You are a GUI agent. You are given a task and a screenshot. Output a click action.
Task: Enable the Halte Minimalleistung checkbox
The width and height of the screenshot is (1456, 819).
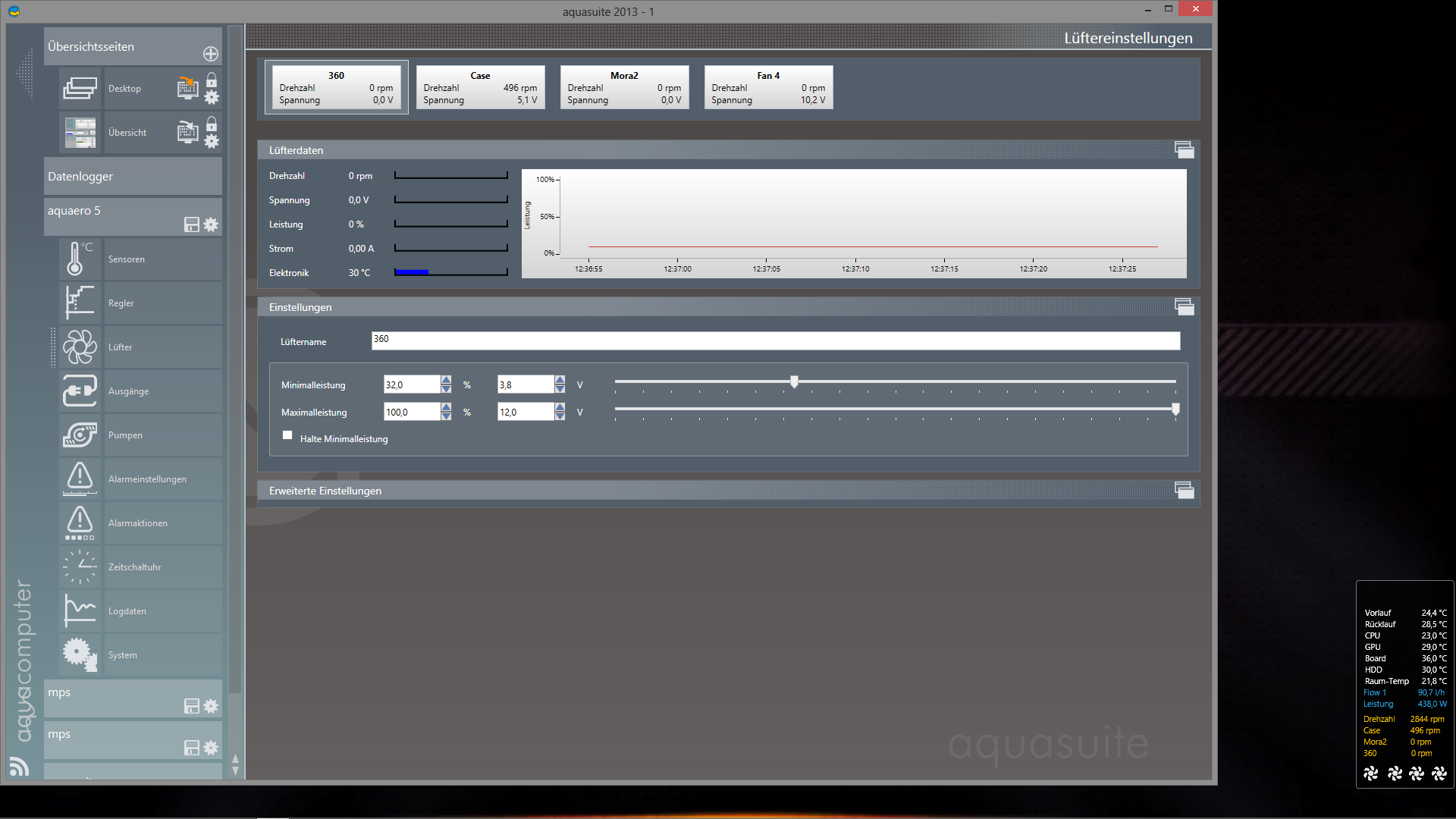coord(287,435)
